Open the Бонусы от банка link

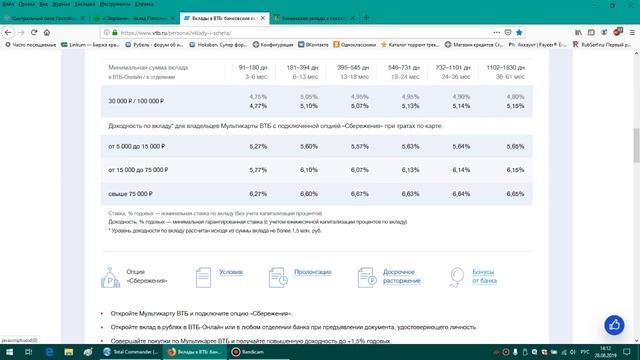pyautogui.click(x=484, y=276)
